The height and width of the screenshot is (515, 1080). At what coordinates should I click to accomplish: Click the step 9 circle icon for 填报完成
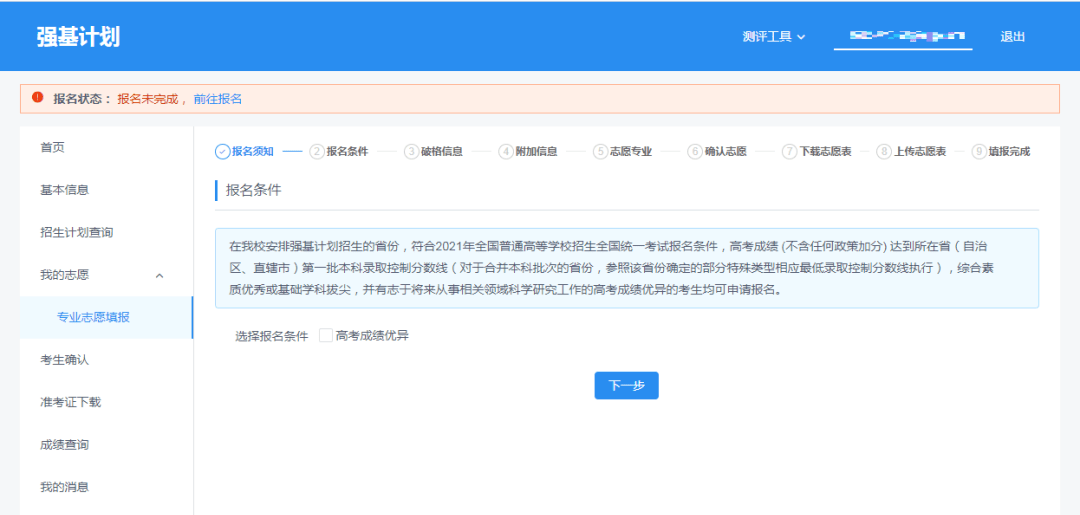pyautogui.click(x=978, y=152)
